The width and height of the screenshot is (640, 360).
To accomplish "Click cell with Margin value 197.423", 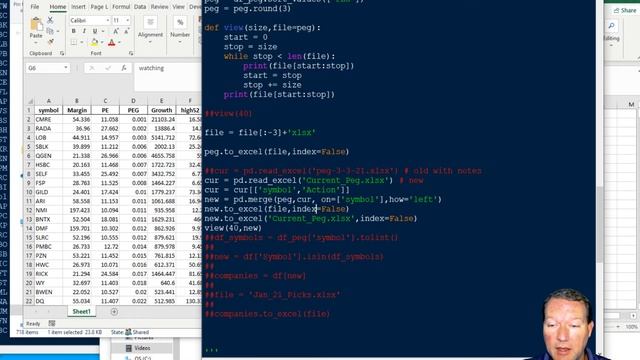I will 77,210.
